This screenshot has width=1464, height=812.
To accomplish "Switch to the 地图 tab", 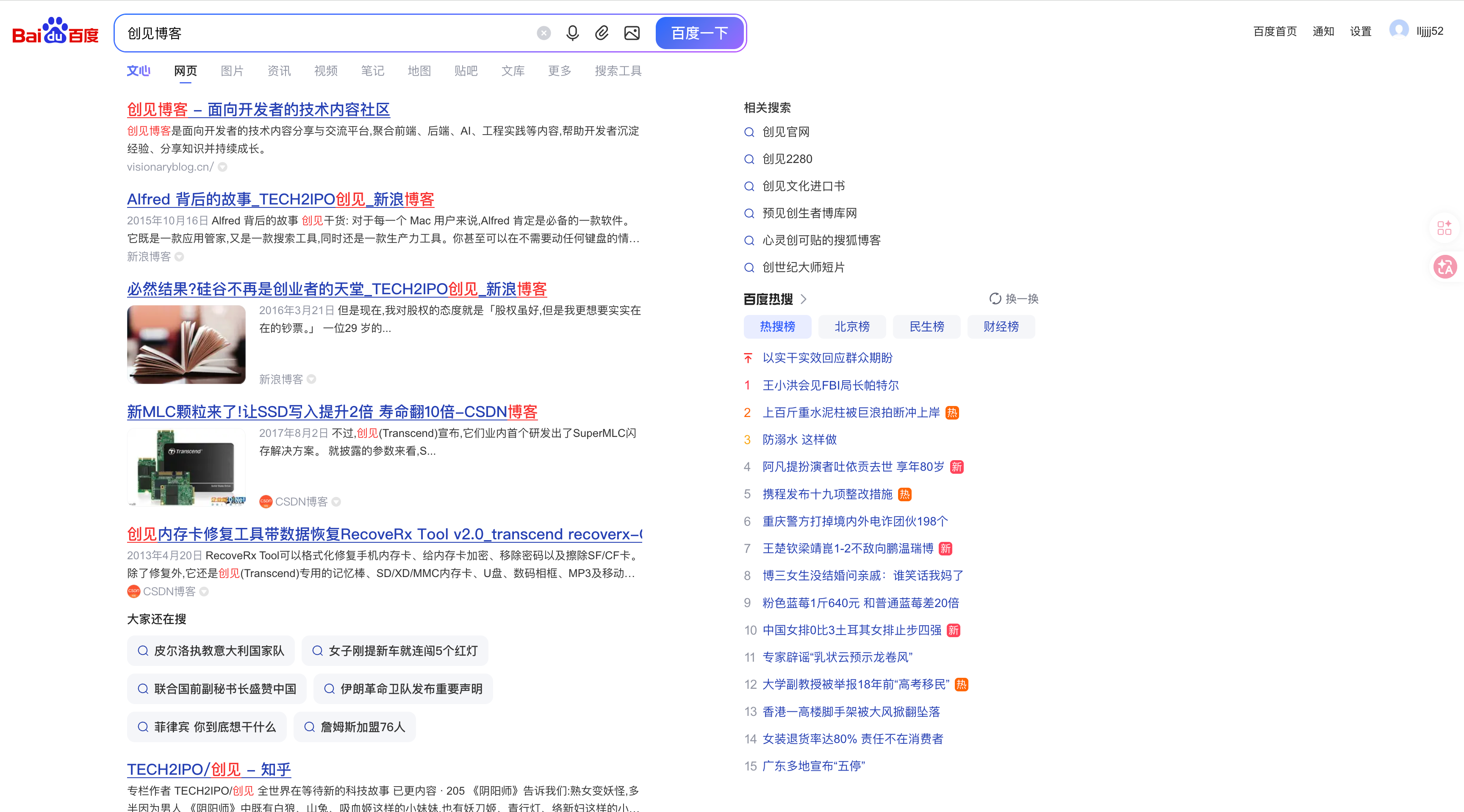I will coord(419,71).
